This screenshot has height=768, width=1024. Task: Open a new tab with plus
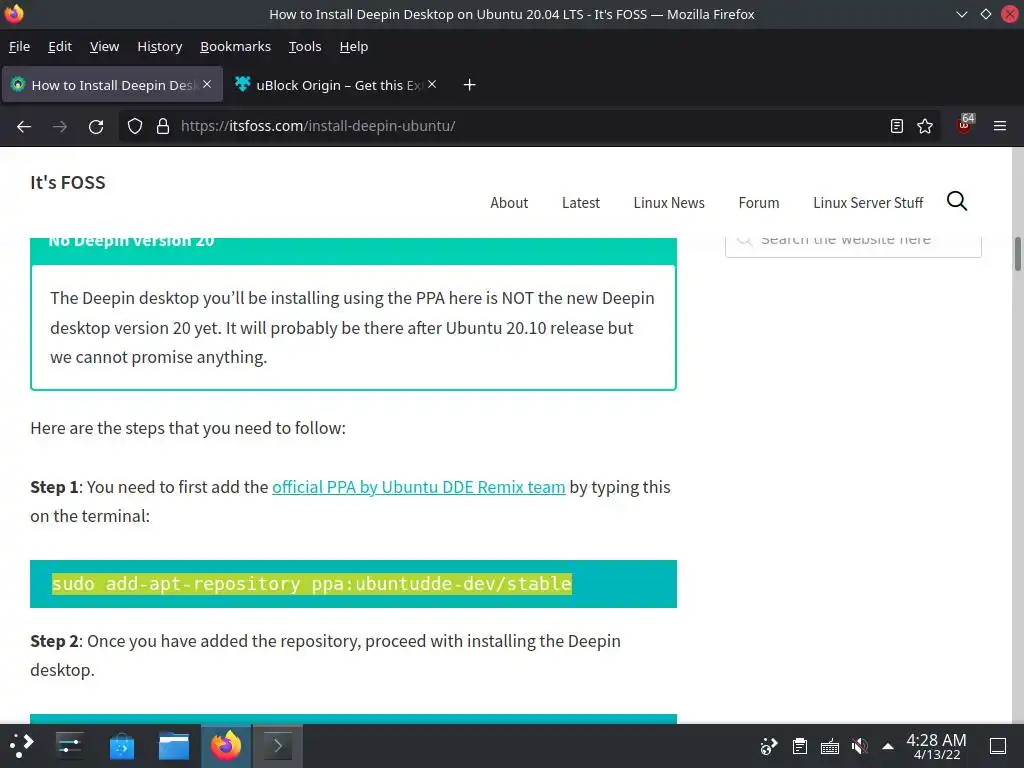point(469,85)
